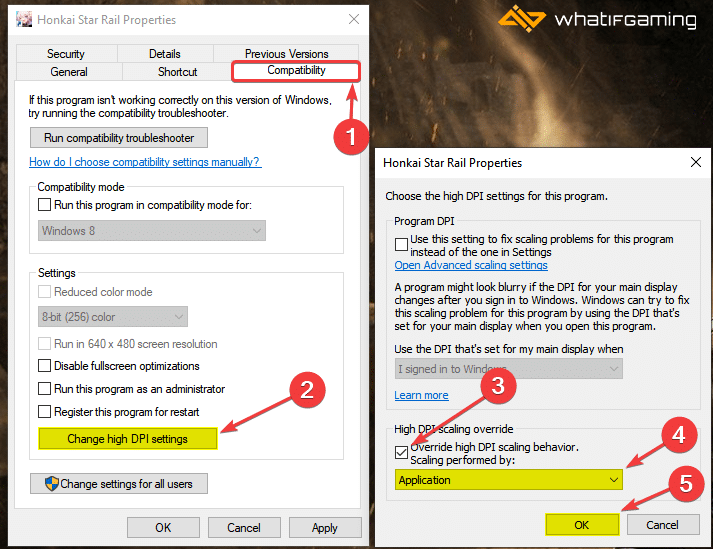
Task: Go to the General tab
Action: click(x=69, y=72)
